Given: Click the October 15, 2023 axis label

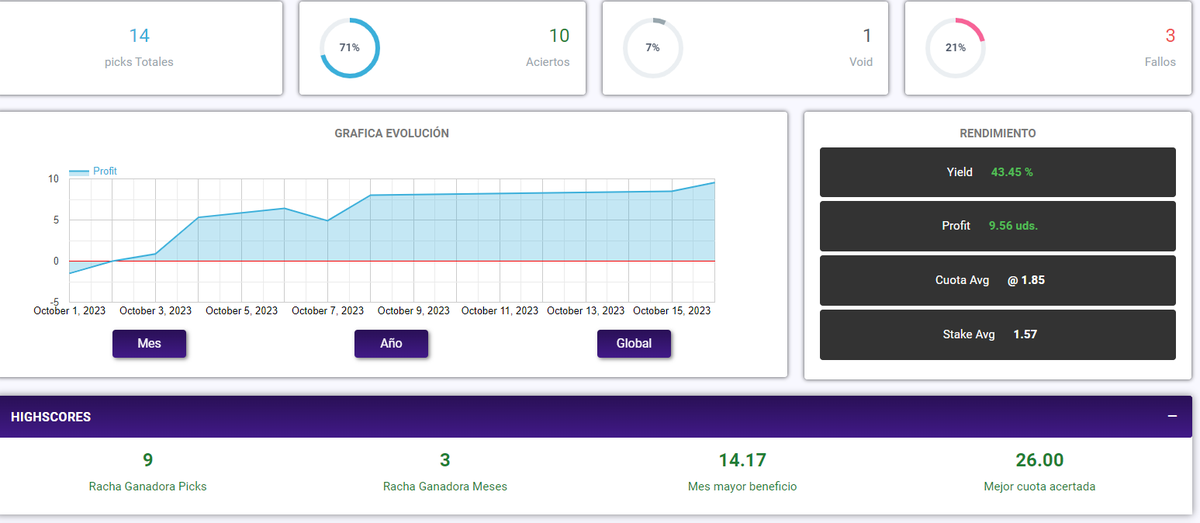Looking at the screenshot, I should tap(672, 311).
